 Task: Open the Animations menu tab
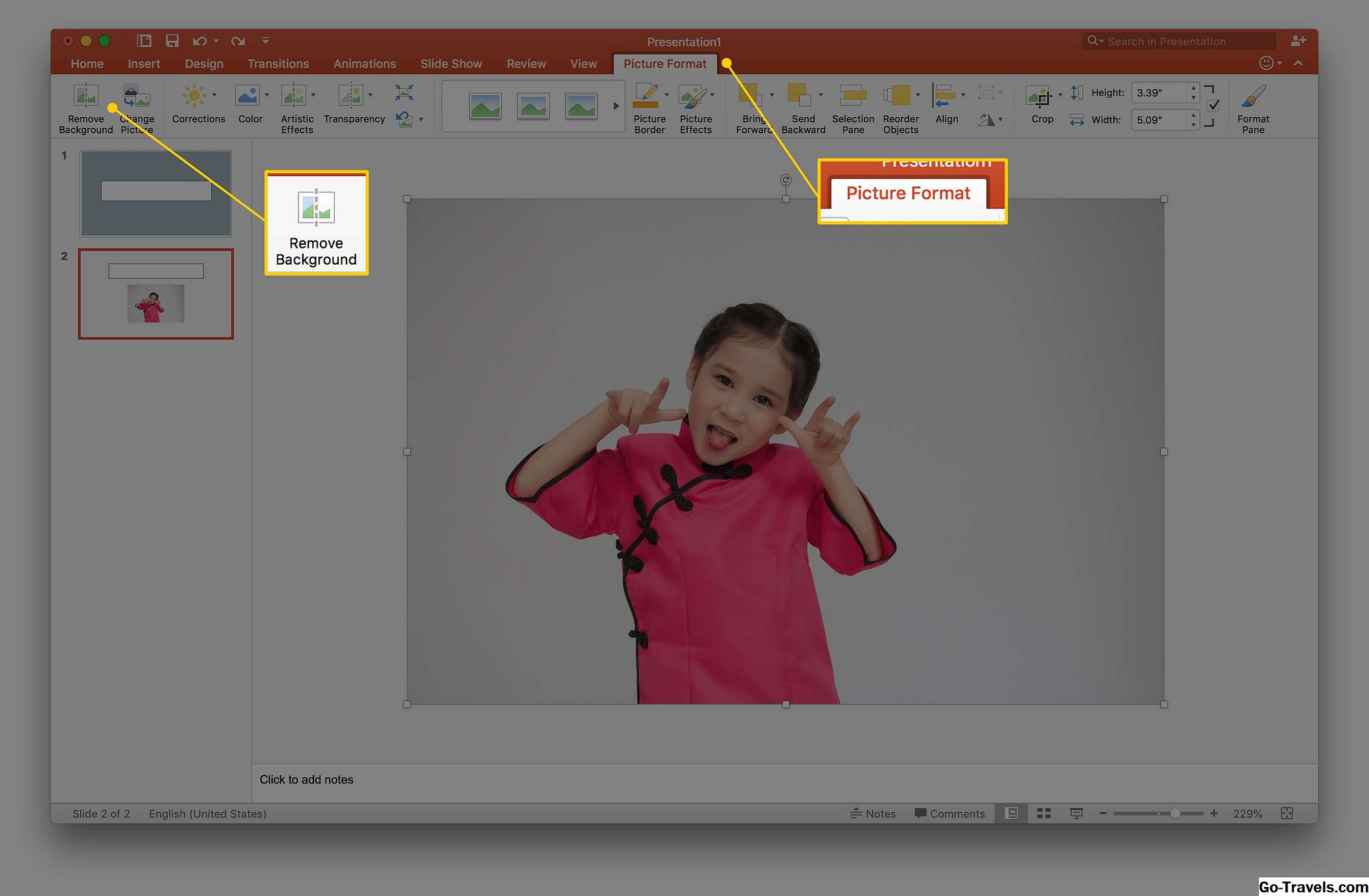pyautogui.click(x=364, y=63)
